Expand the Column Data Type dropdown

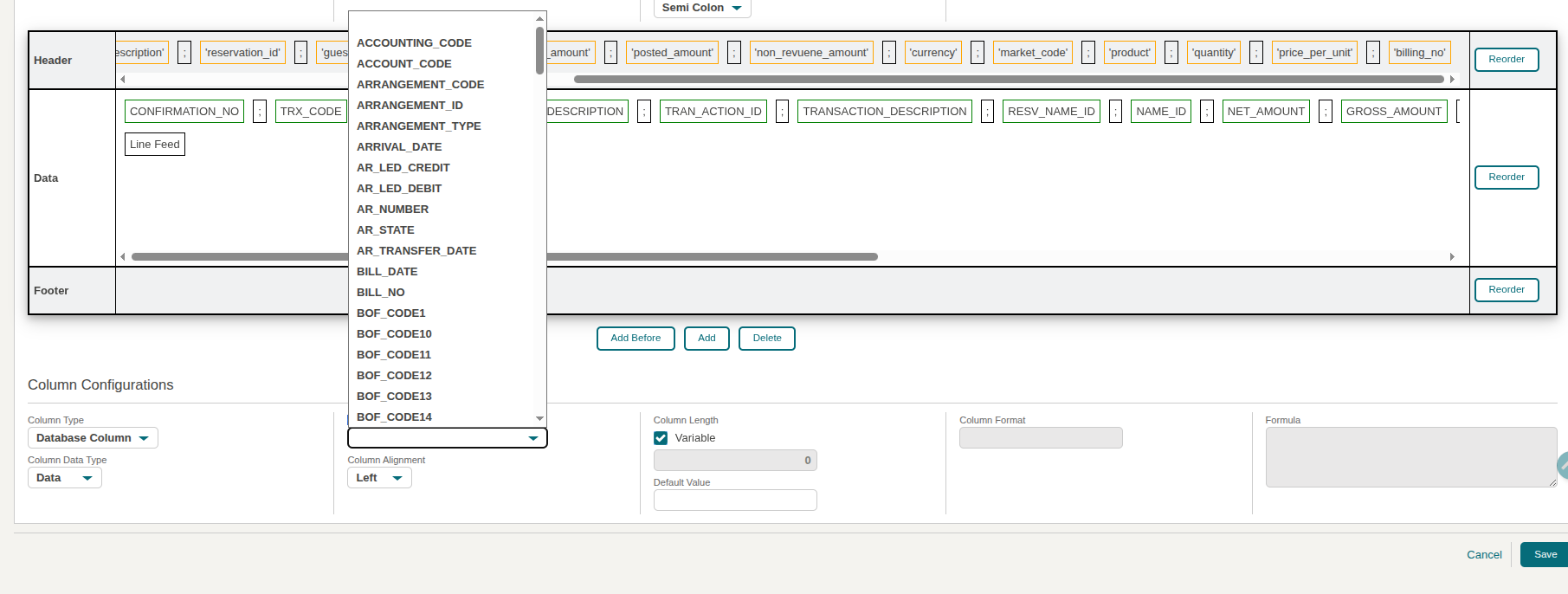point(65,478)
